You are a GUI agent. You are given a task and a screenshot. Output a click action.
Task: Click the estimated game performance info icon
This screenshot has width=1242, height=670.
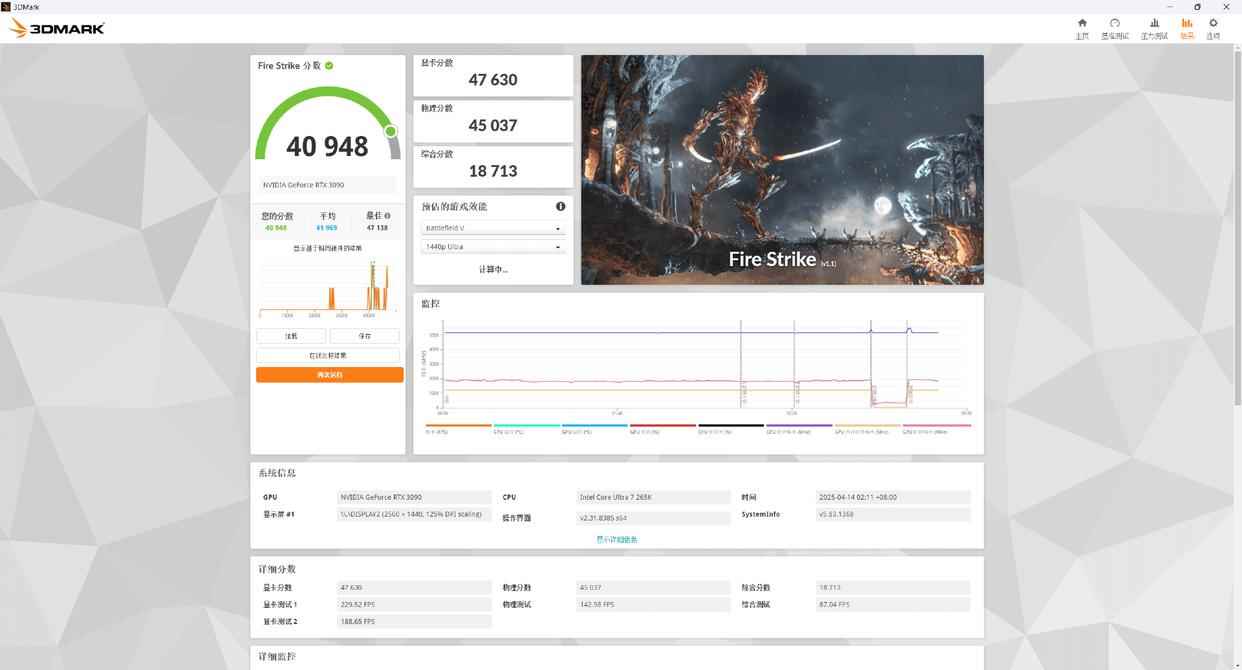tap(560, 207)
